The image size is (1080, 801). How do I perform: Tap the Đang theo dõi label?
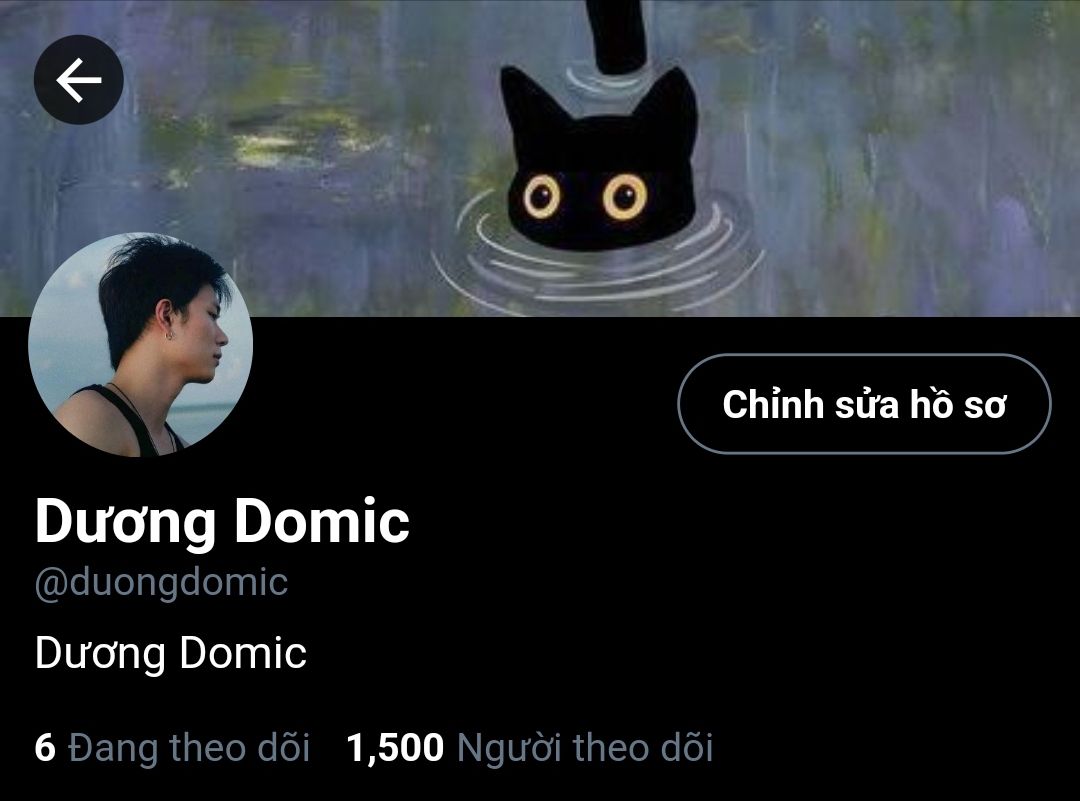[189, 748]
